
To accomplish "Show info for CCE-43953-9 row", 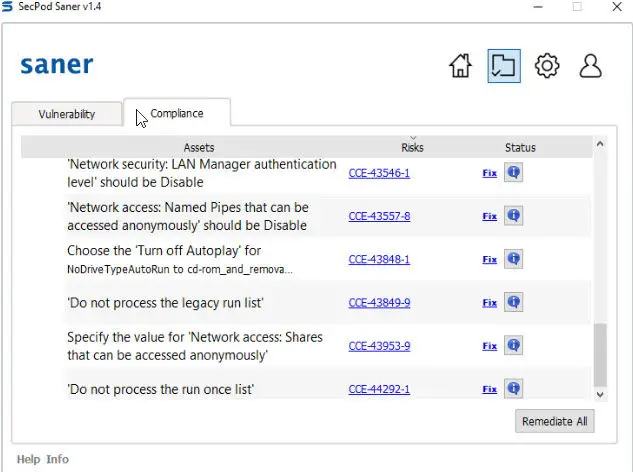I will coord(514,345).
